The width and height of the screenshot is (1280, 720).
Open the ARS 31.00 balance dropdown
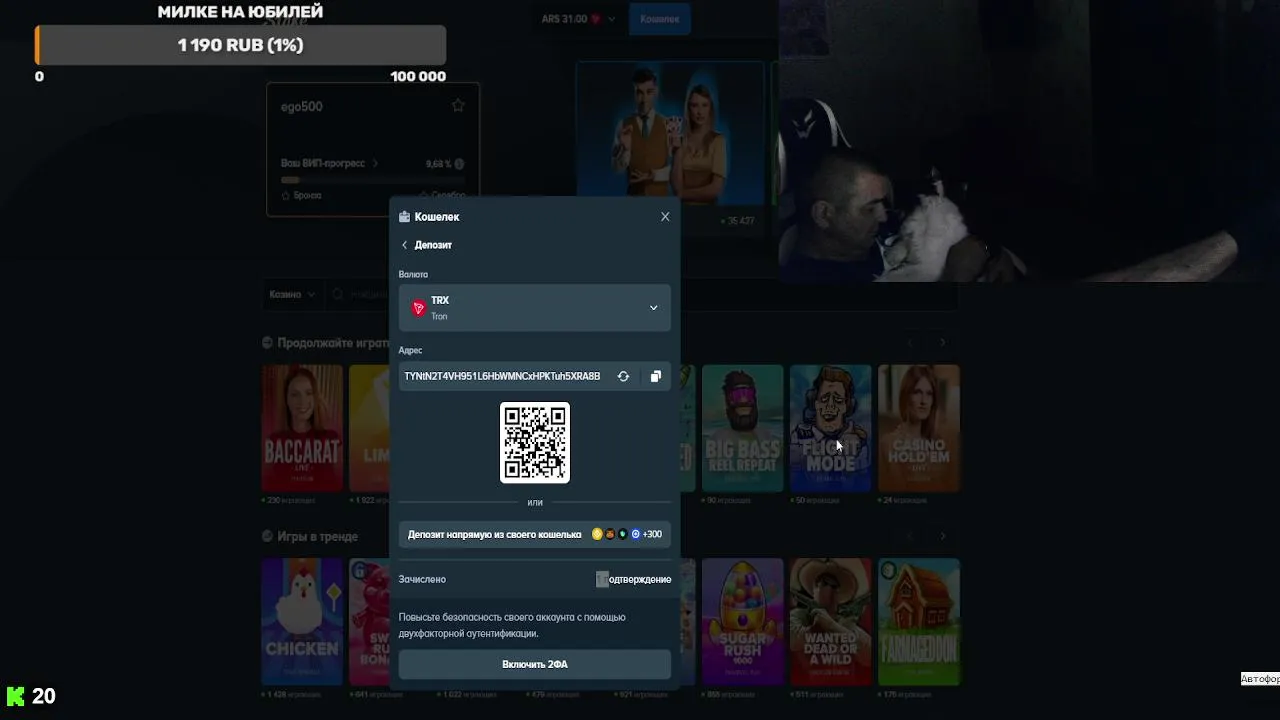click(x=578, y=19)
